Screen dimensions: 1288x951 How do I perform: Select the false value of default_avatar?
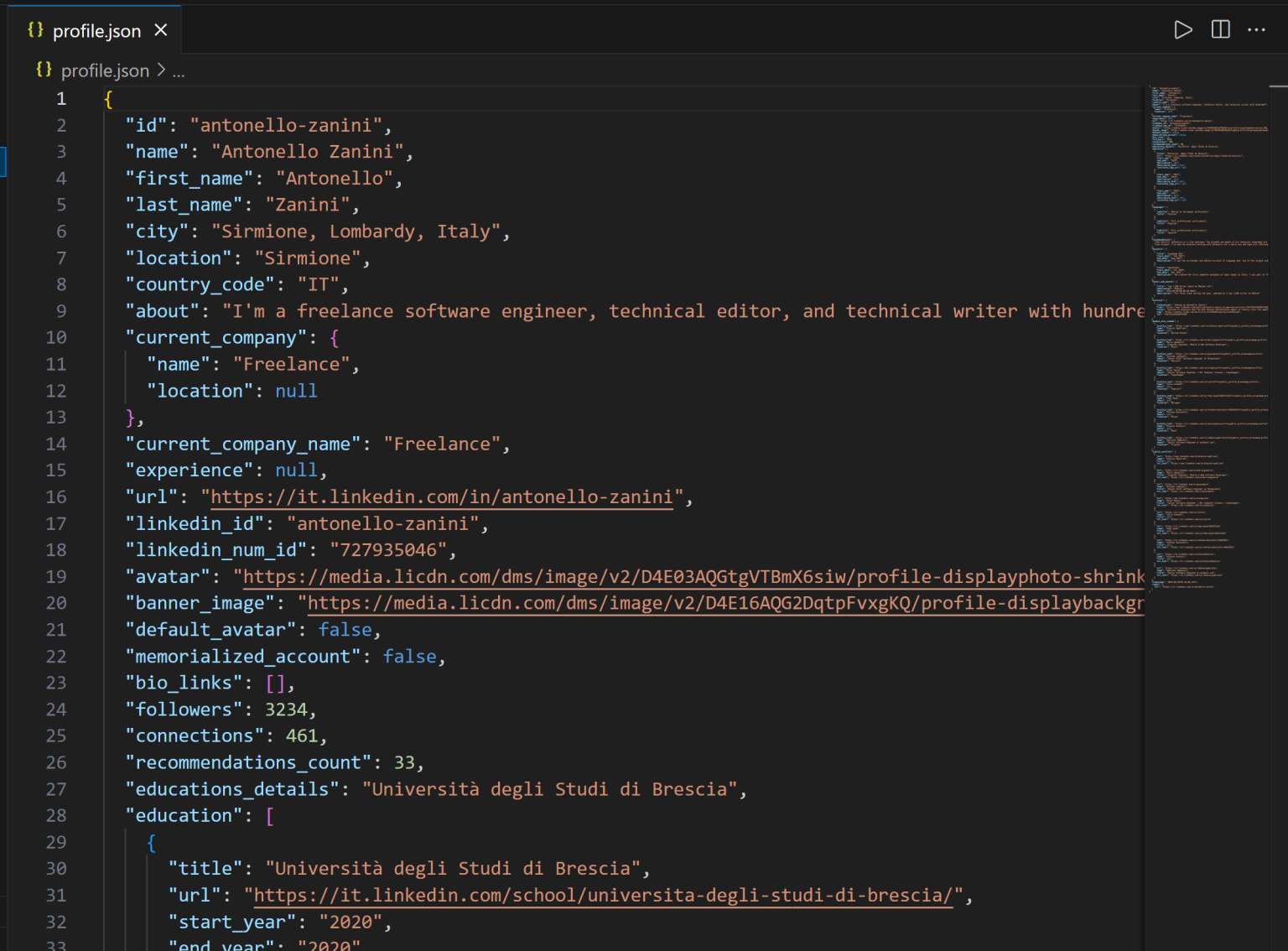tap(345, 629)
